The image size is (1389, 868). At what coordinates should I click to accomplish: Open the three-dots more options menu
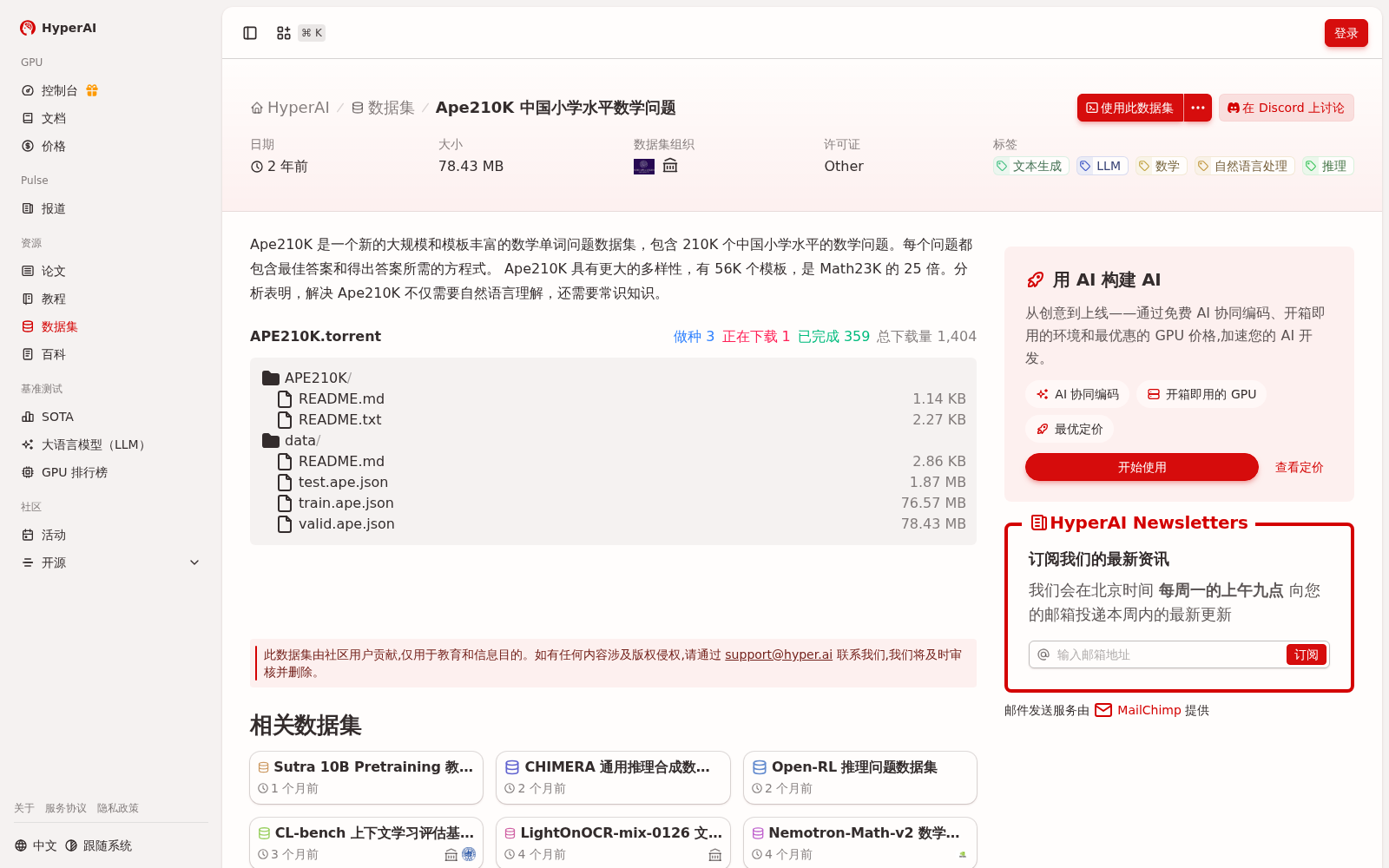click(x=1198, y=108)
